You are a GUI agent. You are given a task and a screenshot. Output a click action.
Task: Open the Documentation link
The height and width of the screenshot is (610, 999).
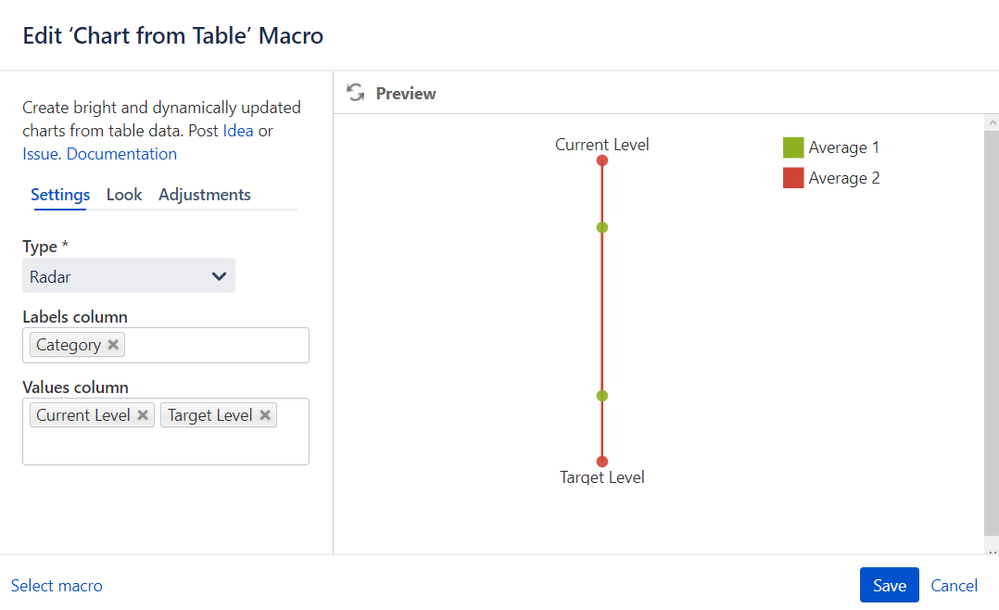pyautogui.click(x=121, y=154)
